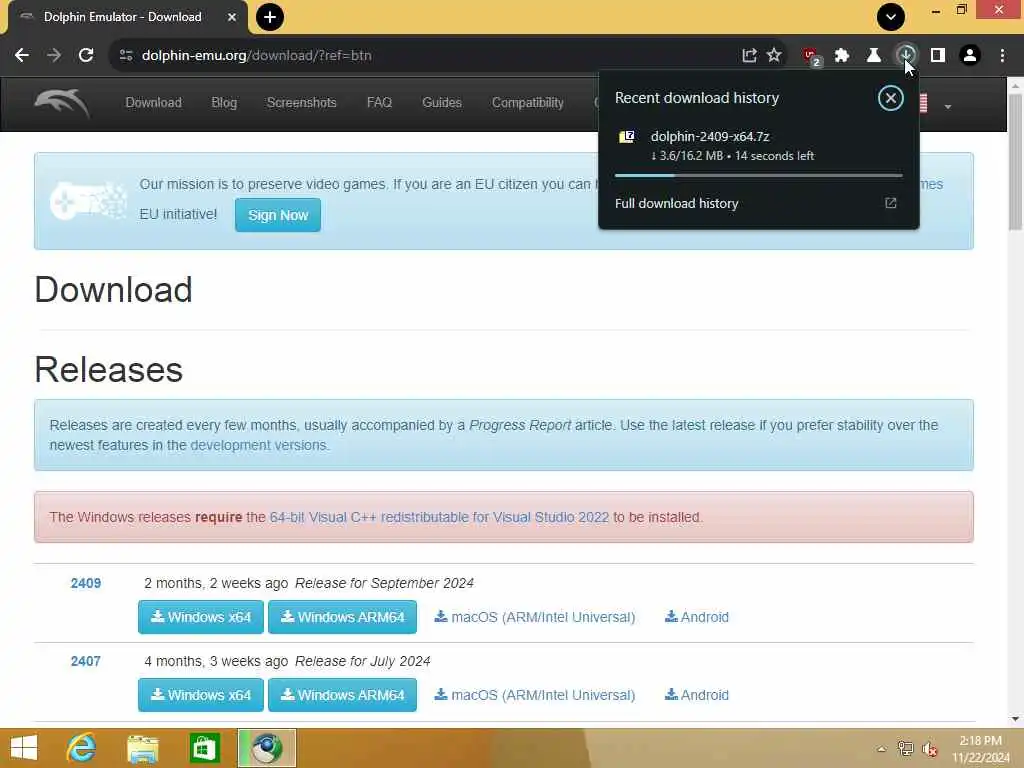Open the 2407 release link
This screenshot has height=768, width=1024.
(x=86, y=662)
